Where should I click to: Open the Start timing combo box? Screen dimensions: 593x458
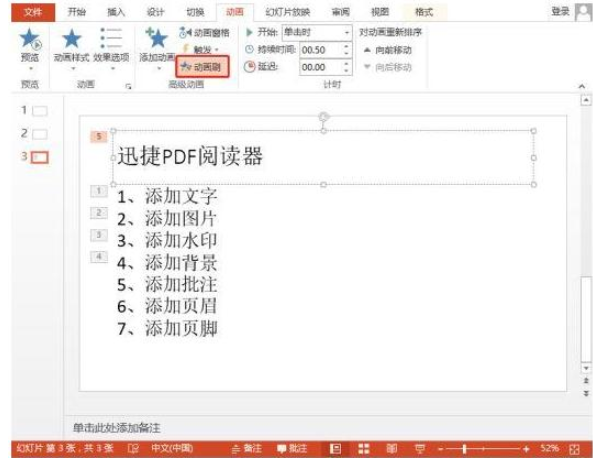pos(317,33)
